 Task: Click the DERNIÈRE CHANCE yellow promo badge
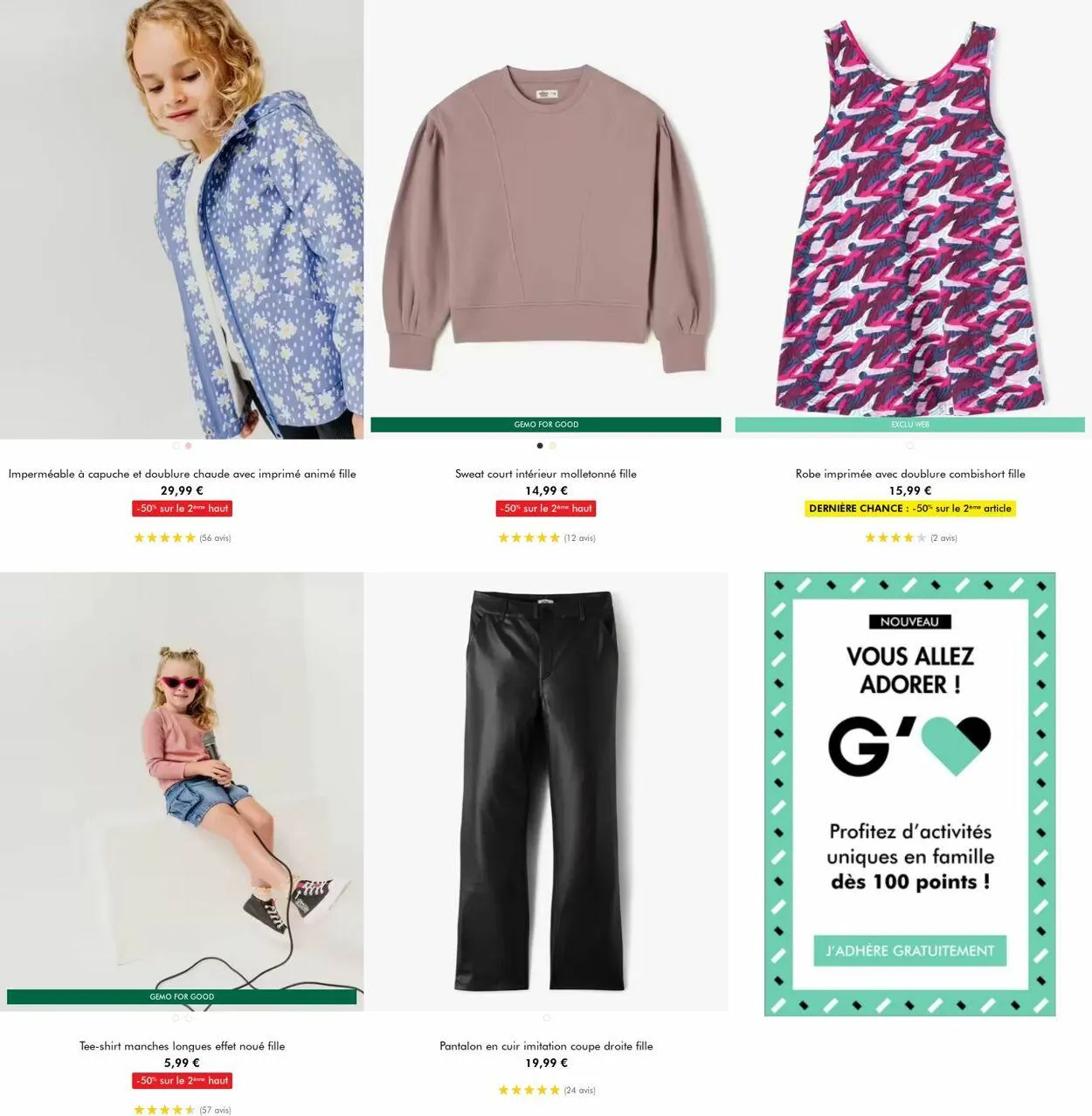click(909, 509)
